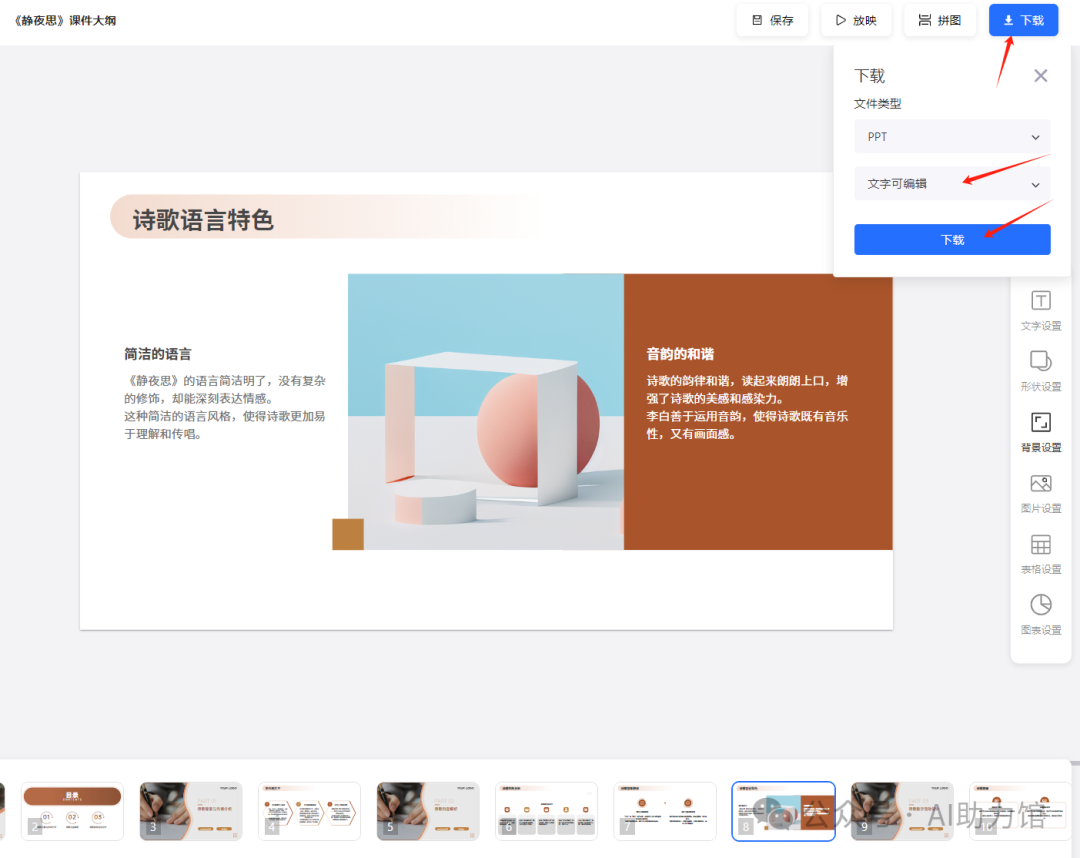The height and width of the screenshot is (858, 1080).
Task: Select slide 7 thumbnail
Action: click(665, 811)
